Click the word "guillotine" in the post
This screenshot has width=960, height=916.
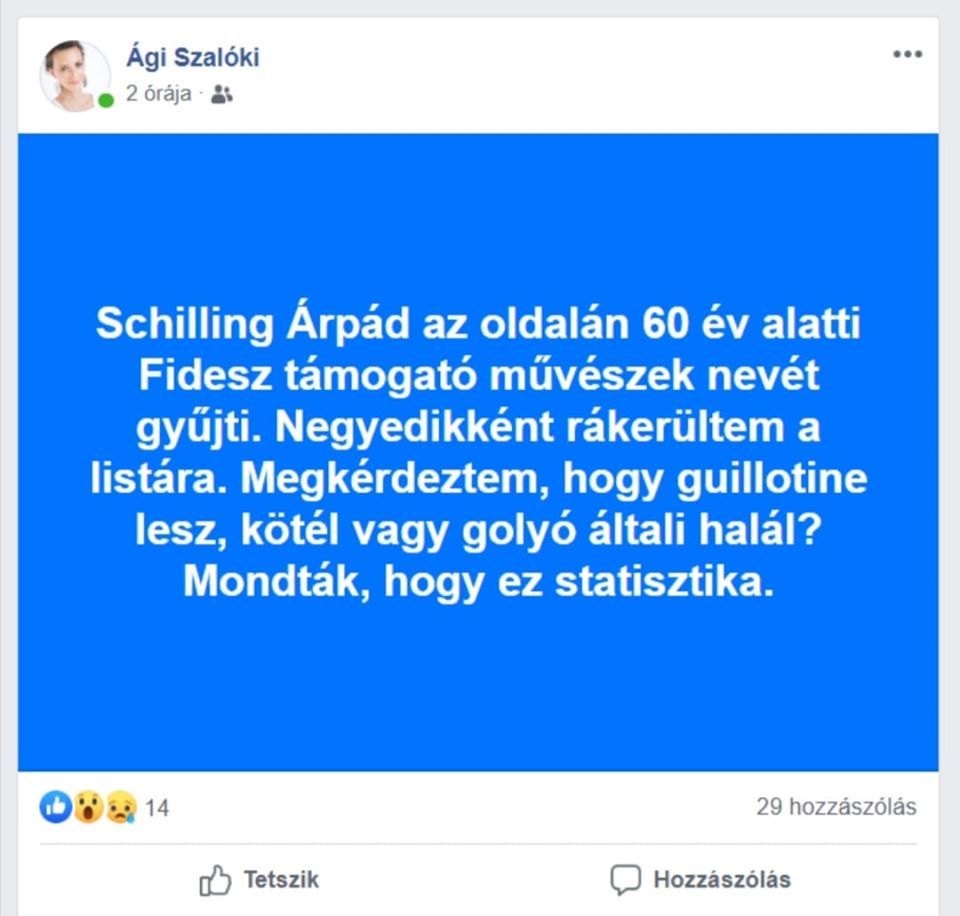click(771, 478)
